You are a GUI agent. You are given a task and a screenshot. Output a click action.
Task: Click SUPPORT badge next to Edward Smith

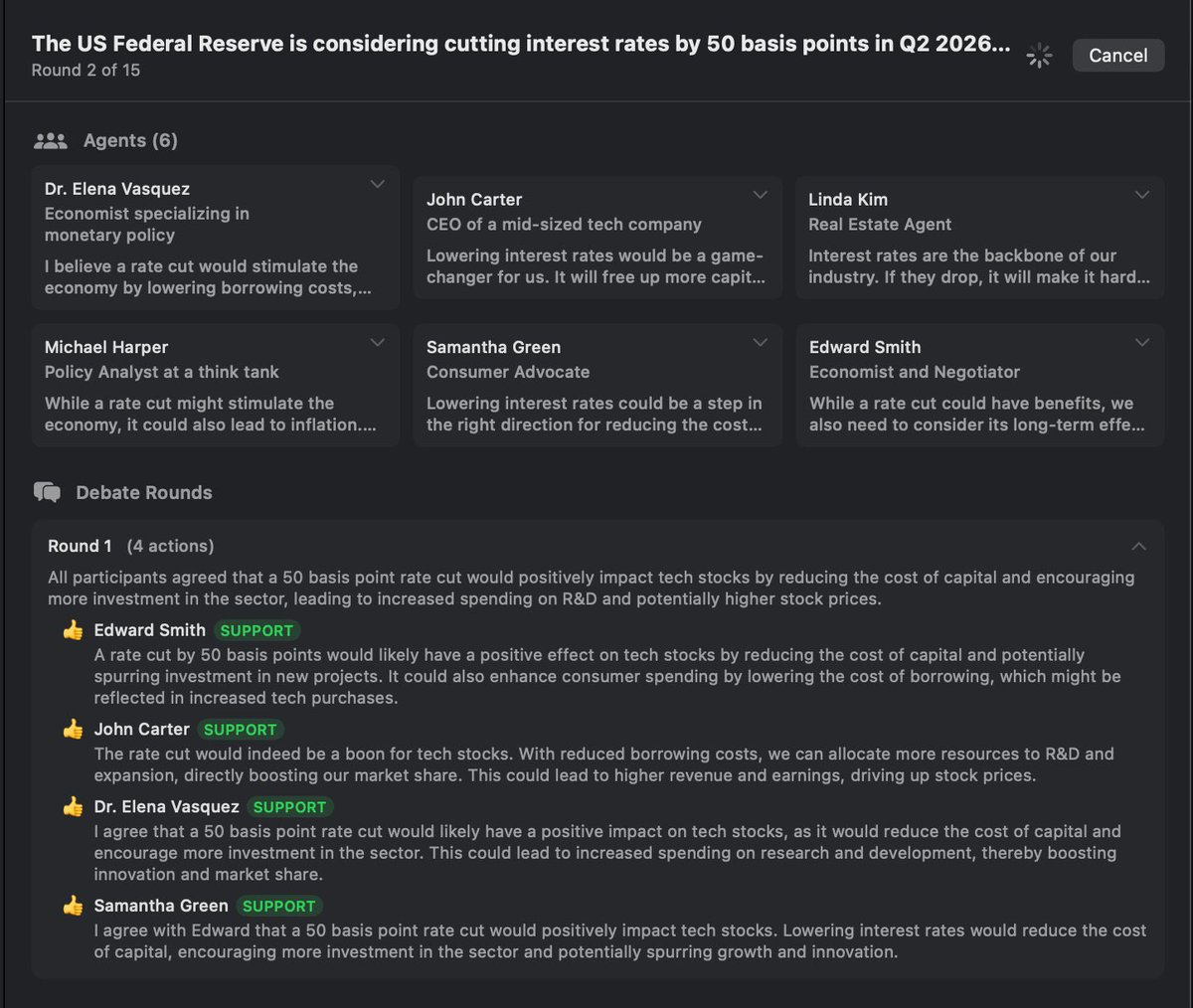[x=256, y=630]
